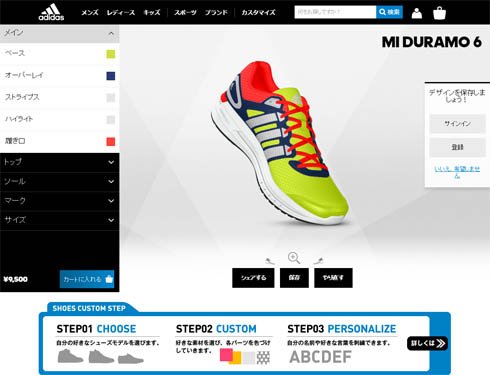The image size is (490, 375).
Task: Click the 保存 save button
Action: 294,278
